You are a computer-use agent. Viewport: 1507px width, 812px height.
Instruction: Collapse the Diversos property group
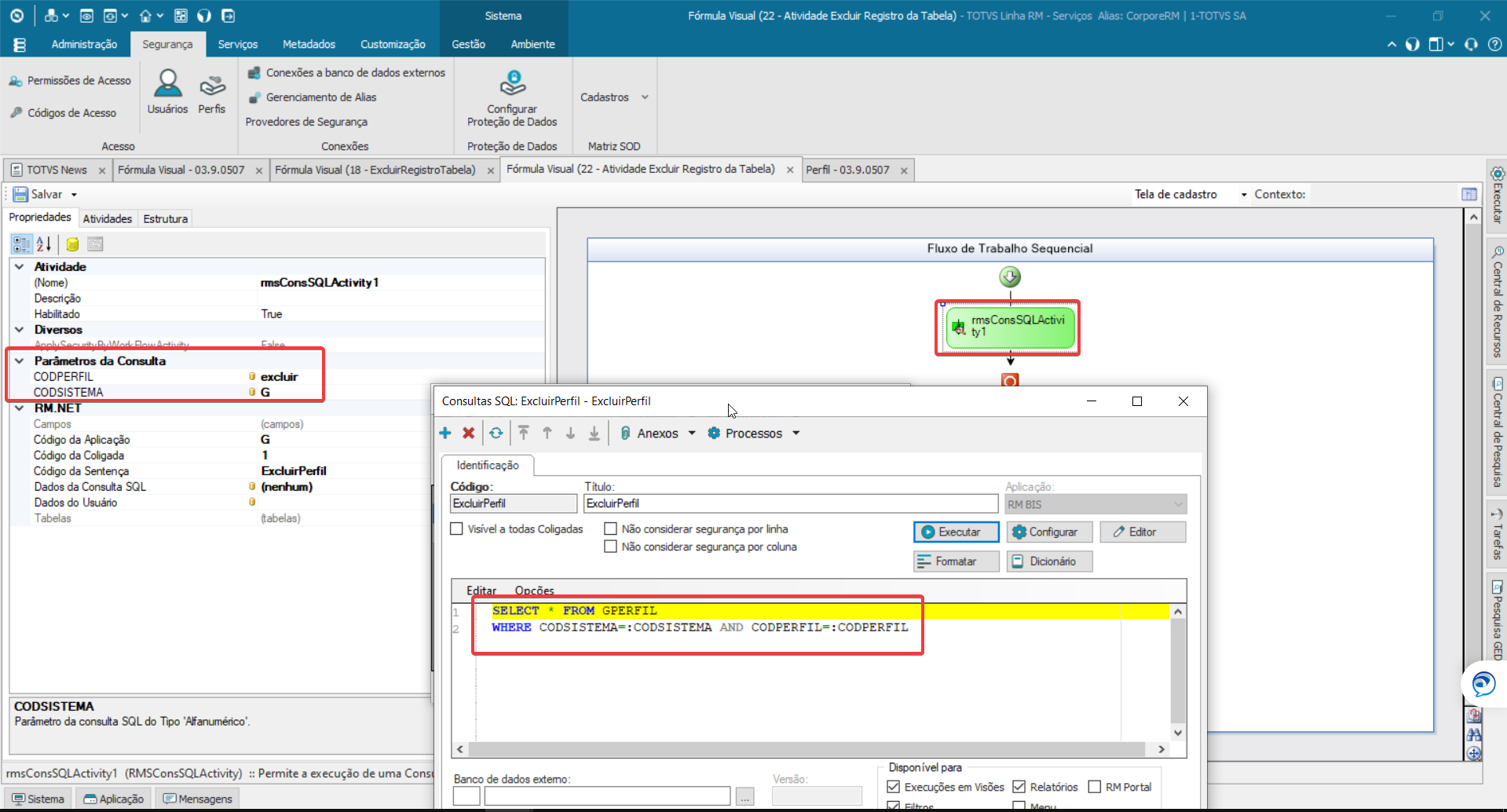tap(20, 330)
